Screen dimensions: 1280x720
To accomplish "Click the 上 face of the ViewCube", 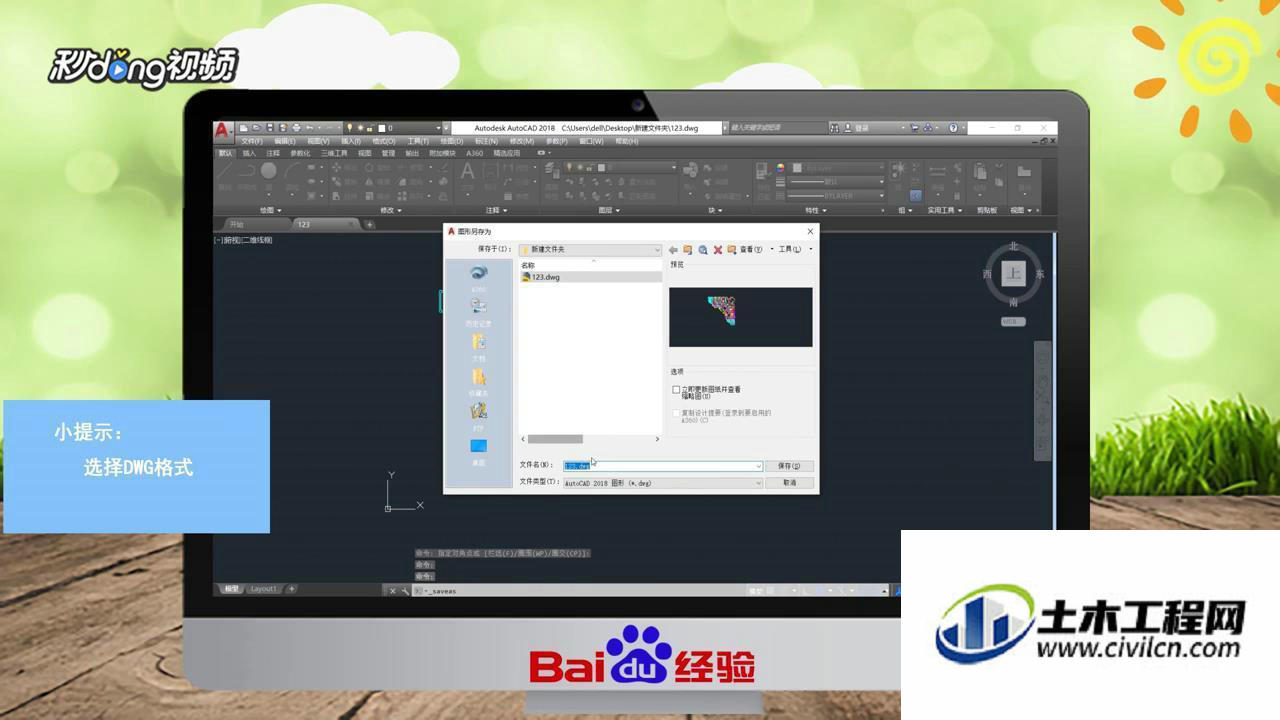I will coord(1014,274).
